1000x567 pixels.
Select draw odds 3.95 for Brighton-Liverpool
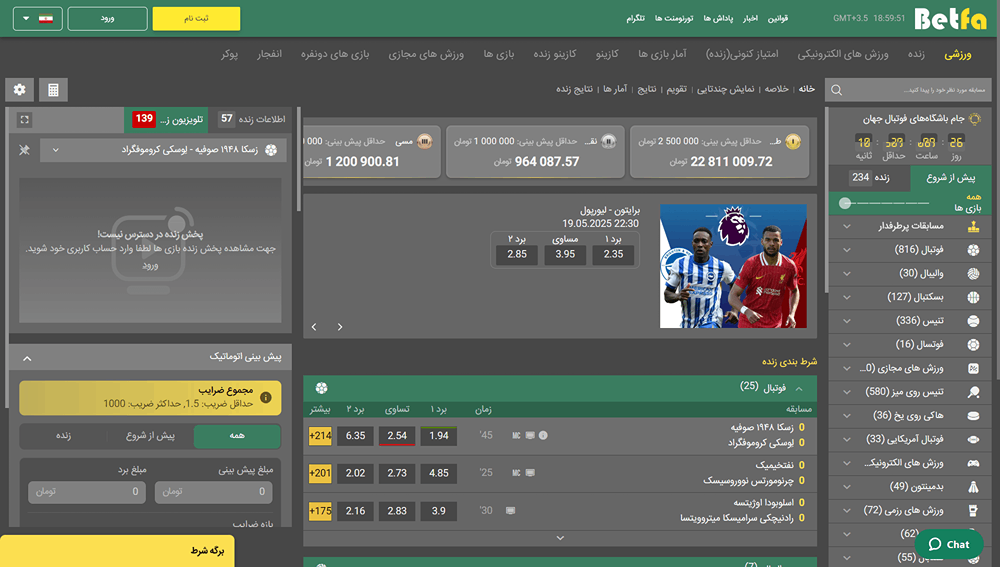click(x=565, y=254)
